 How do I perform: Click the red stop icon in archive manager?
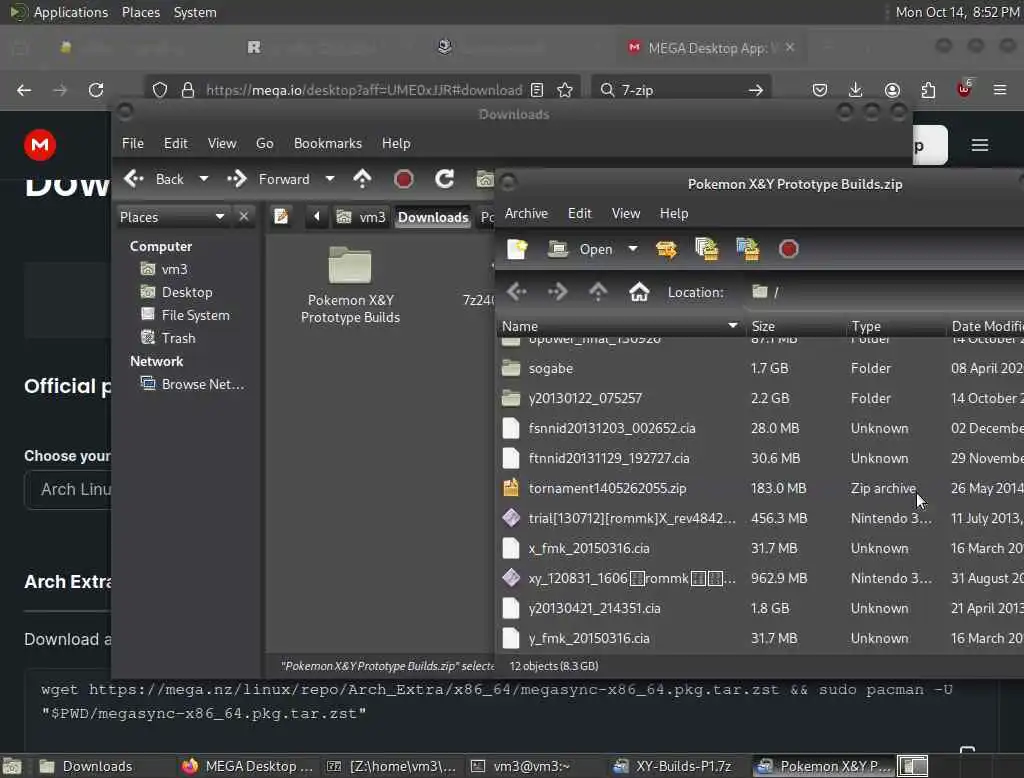pos(788,249)
